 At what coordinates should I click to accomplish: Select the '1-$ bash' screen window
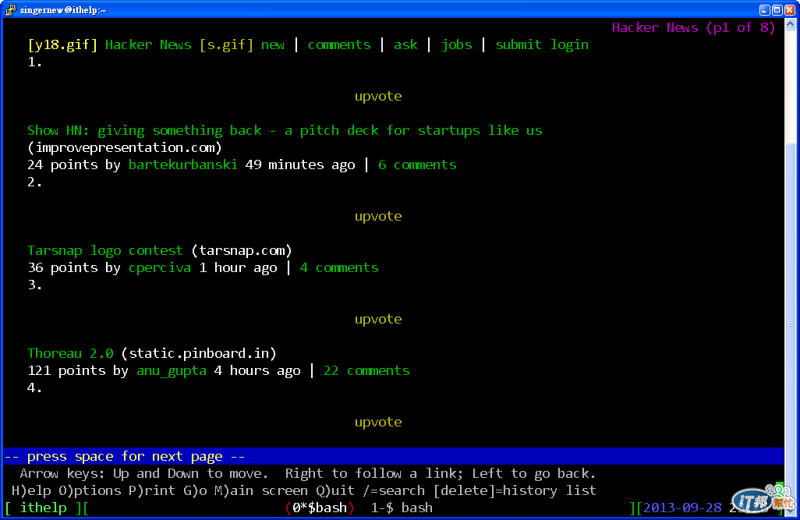click(x=402, y=508)
